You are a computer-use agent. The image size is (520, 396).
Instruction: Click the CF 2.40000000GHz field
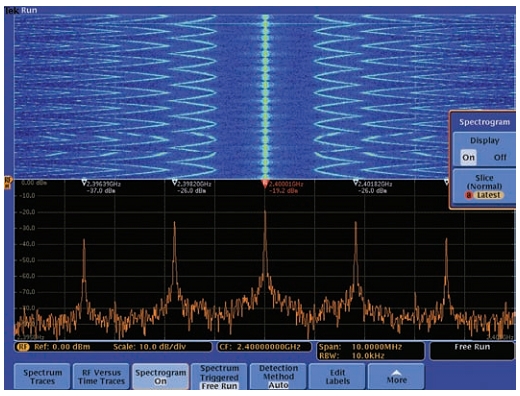tap(264, 347)
